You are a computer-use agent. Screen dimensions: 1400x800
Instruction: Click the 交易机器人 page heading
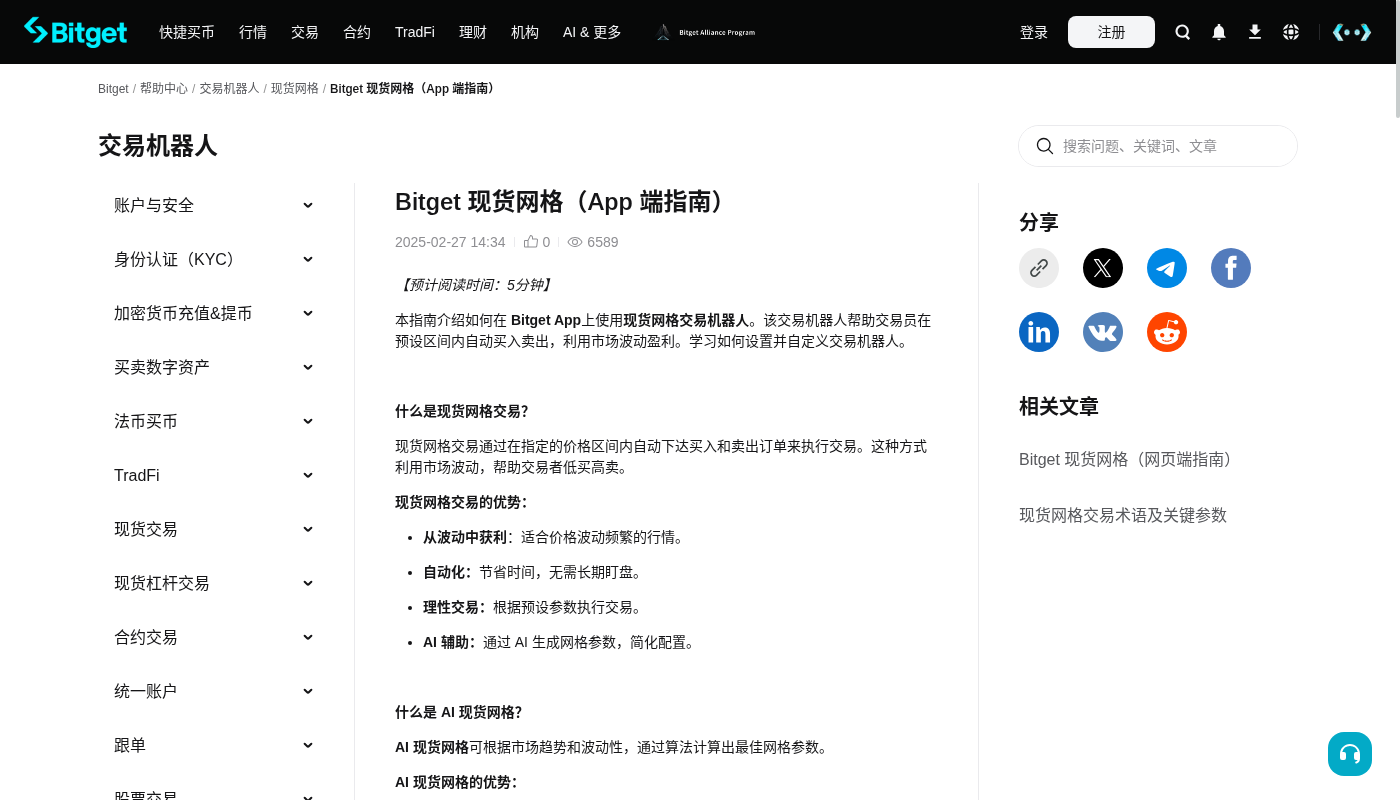158,146
